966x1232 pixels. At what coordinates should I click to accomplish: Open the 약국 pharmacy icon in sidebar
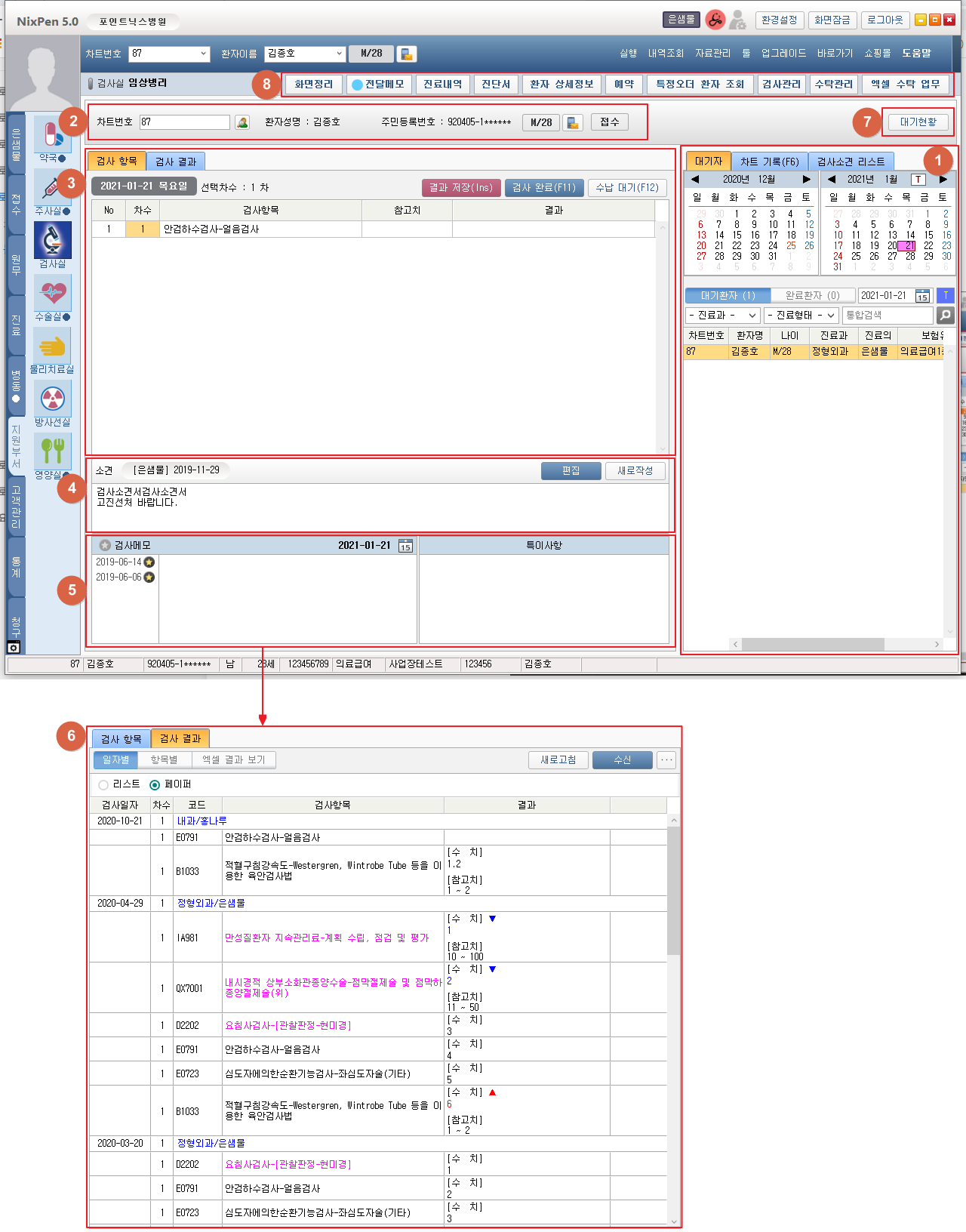[52, 137]
